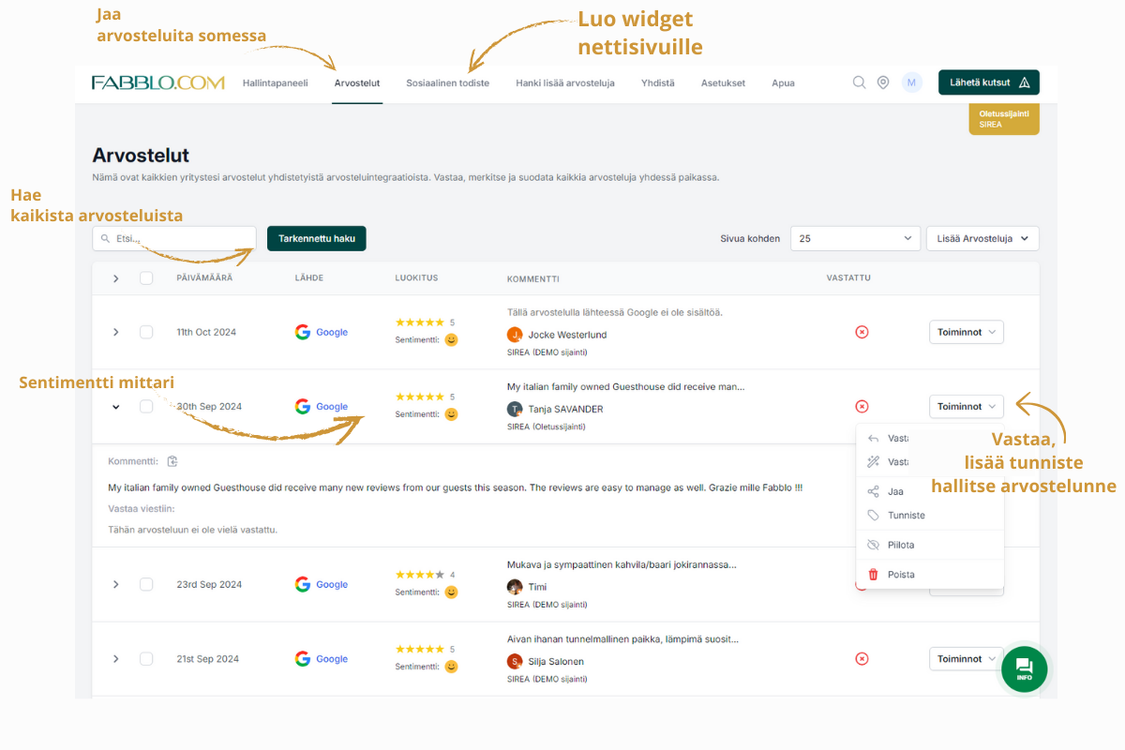Click the sentiment smiley for 30th Sep review
The width and height of the screenshot is (1125, 750).
451,414
